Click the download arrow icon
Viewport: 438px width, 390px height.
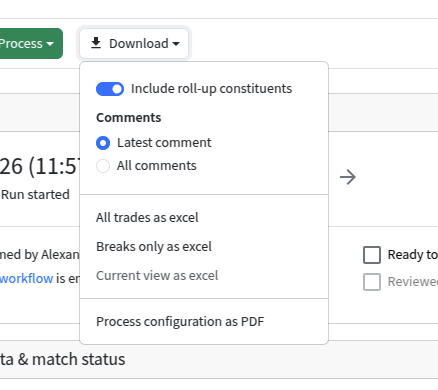point(96,43)
